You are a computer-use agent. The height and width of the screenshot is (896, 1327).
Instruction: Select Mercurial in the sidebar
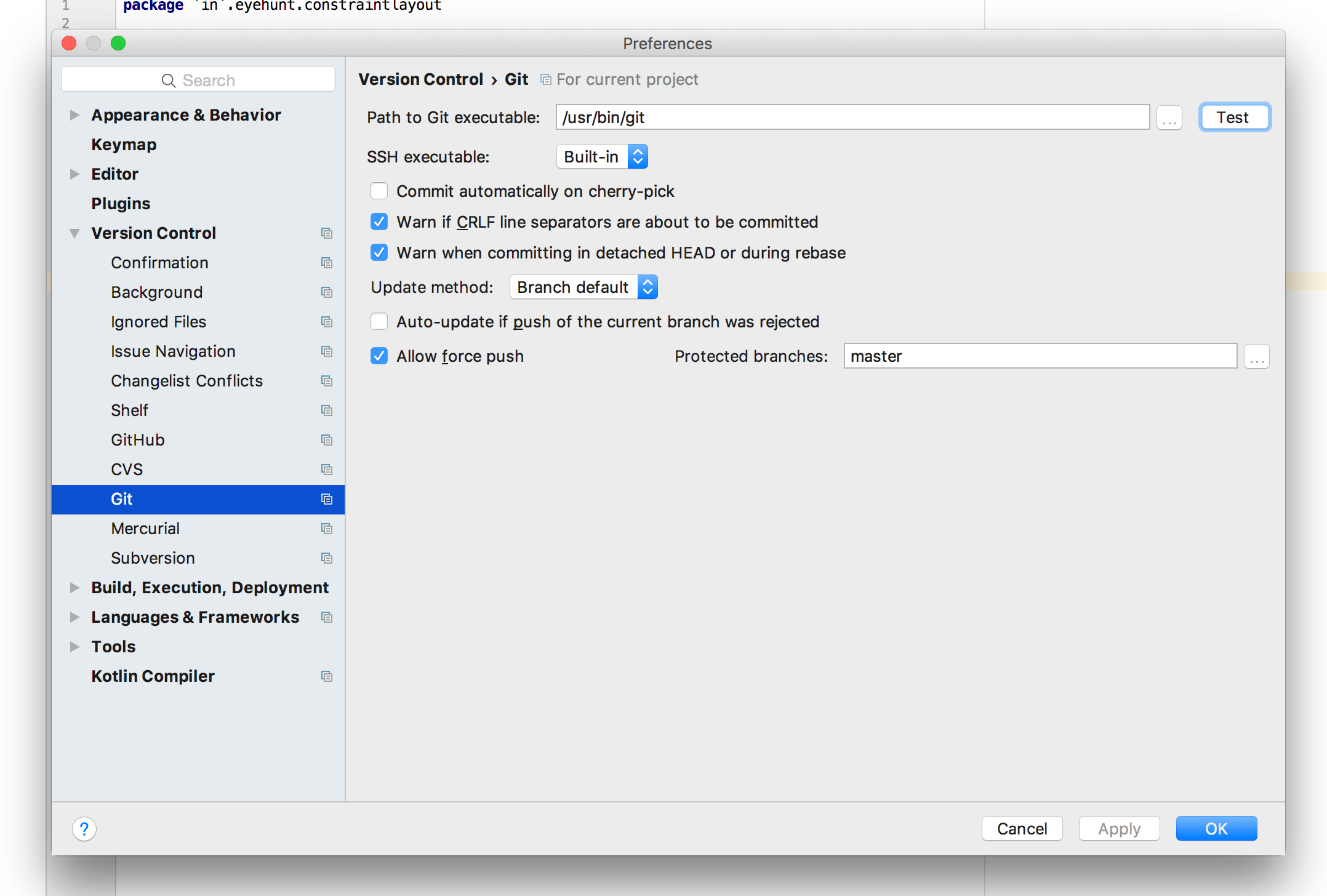145,528
